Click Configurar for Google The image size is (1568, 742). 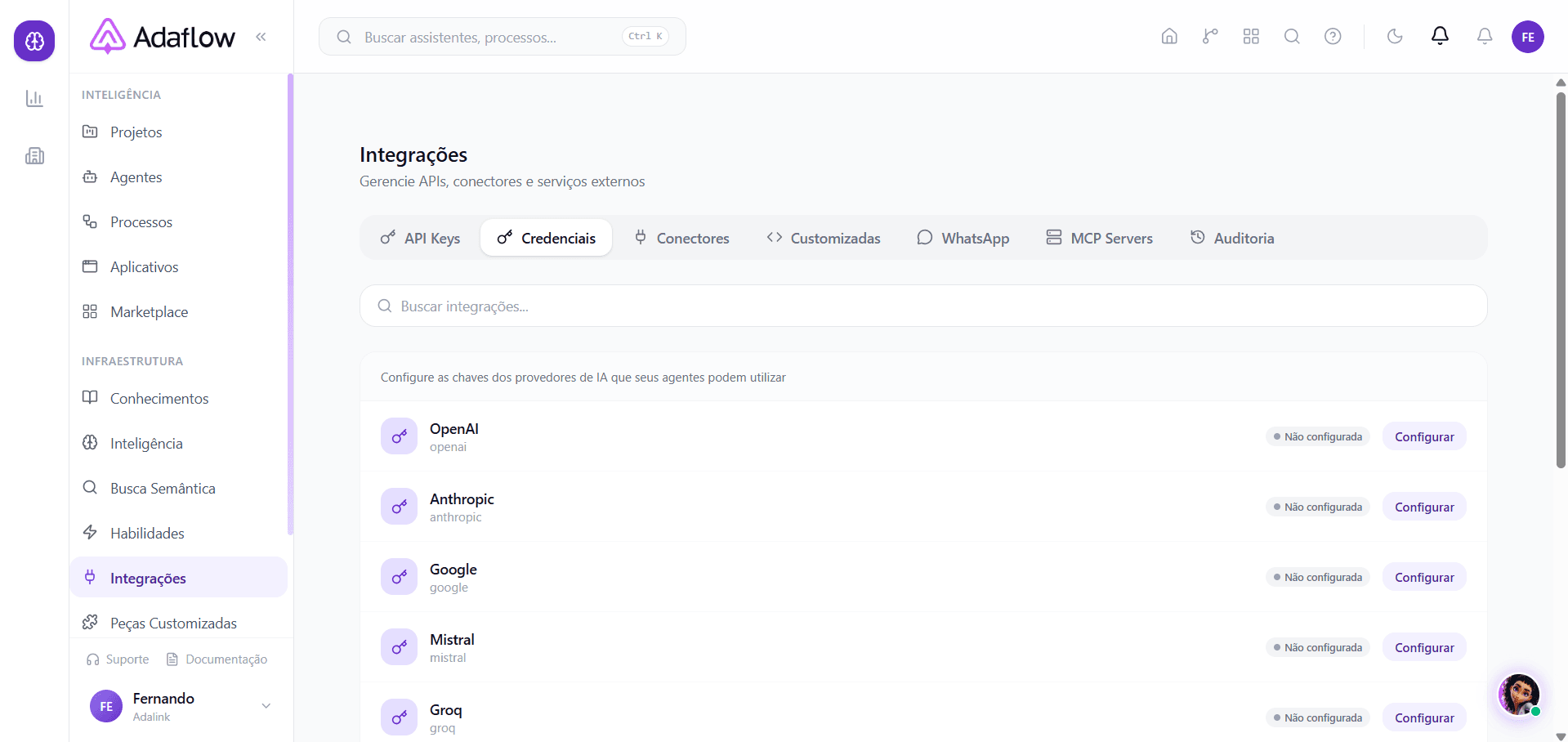tap(1424, 577)
